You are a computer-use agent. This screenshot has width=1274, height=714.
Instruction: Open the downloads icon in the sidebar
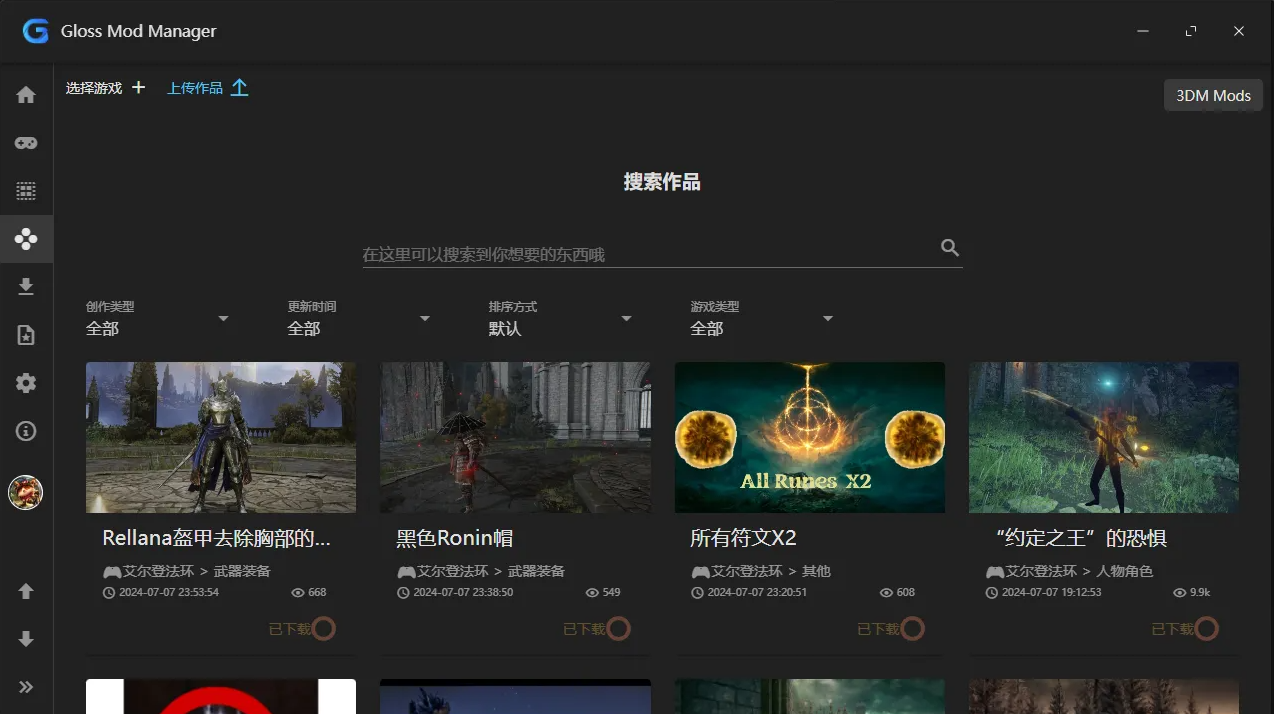pyautogui.click(x=25, y=286)
